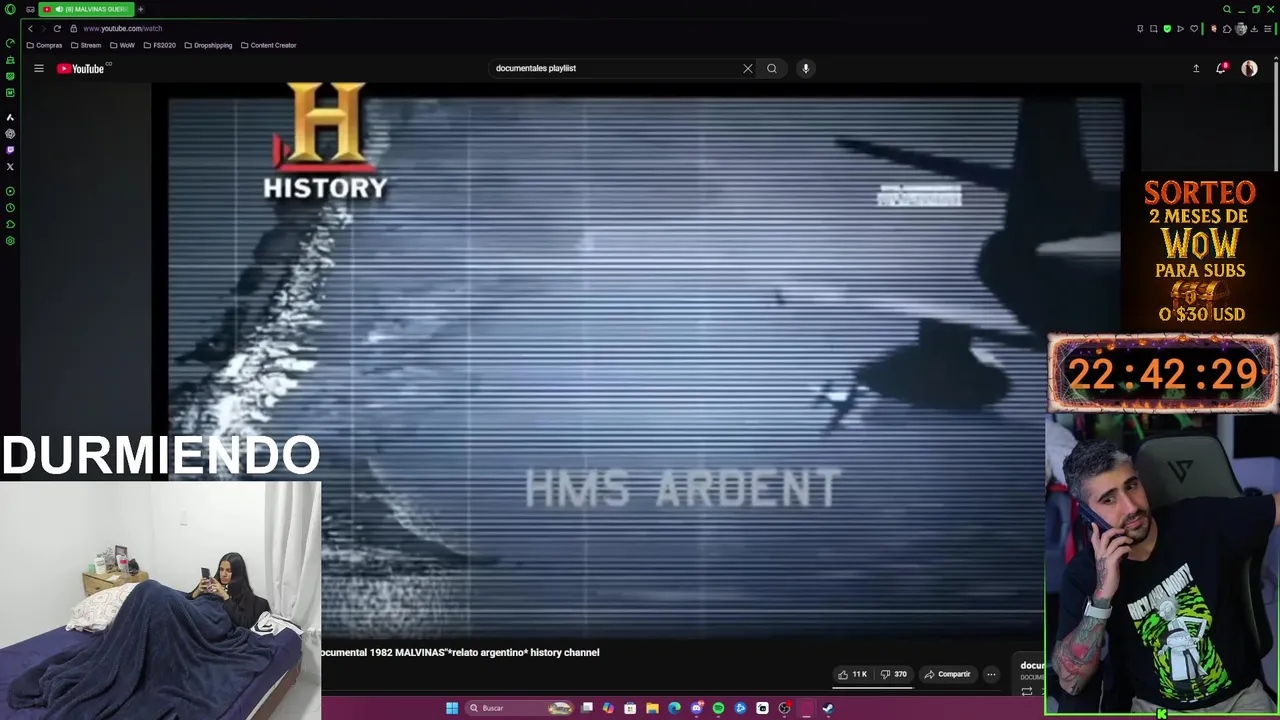Viewport: 1280px width, 720px height.
Task: Click the www.youtube.com/watch address bar
Action: [x=122, y=28]
